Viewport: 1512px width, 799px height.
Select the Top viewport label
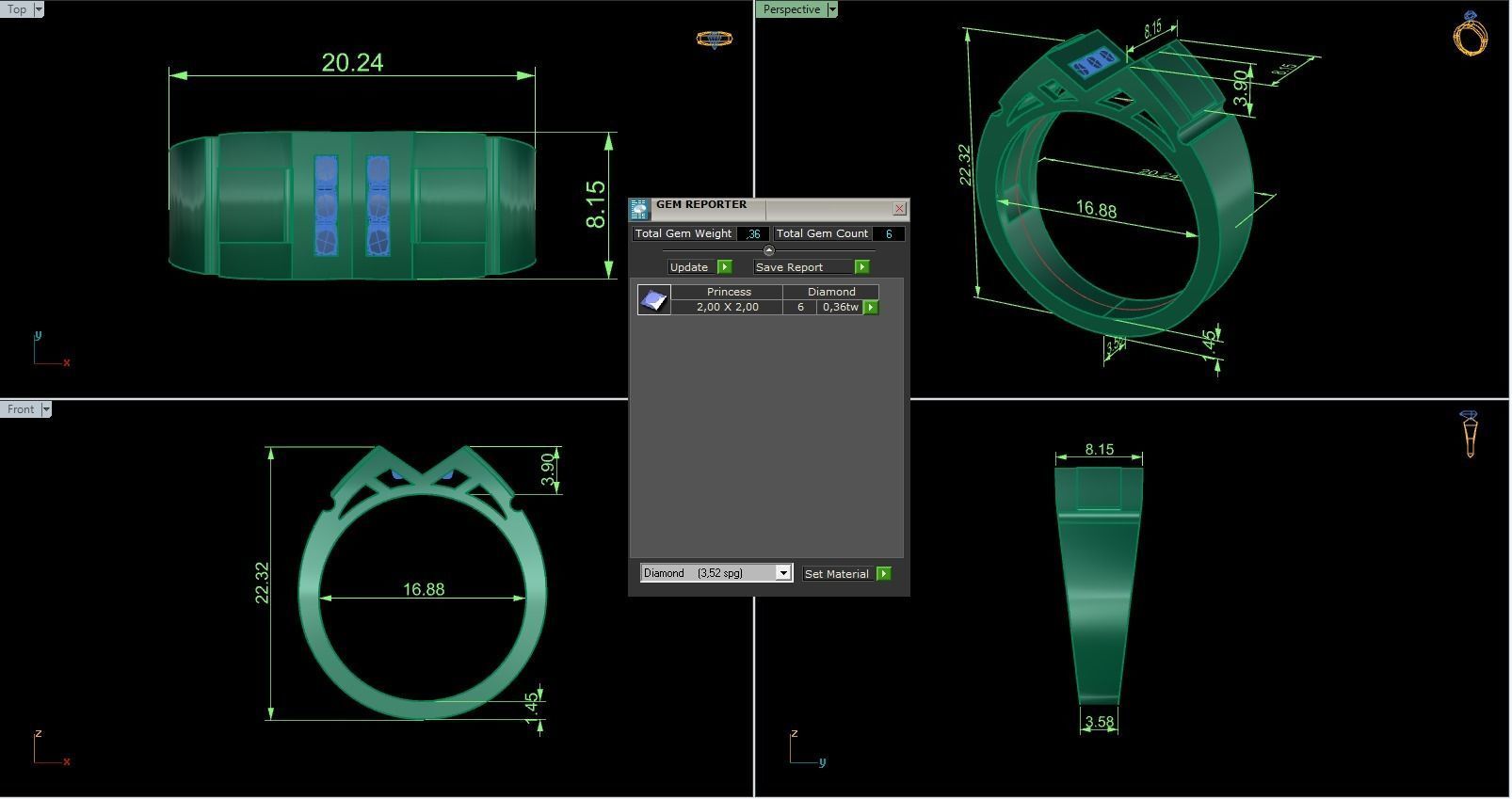17,9
